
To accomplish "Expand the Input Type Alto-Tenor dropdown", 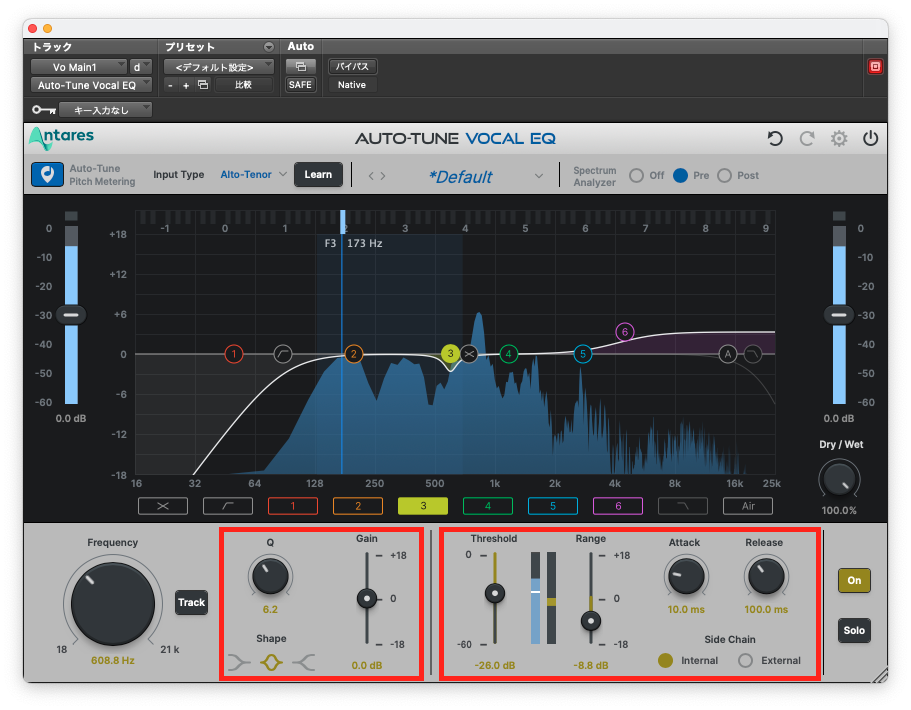I will point(254,175).
